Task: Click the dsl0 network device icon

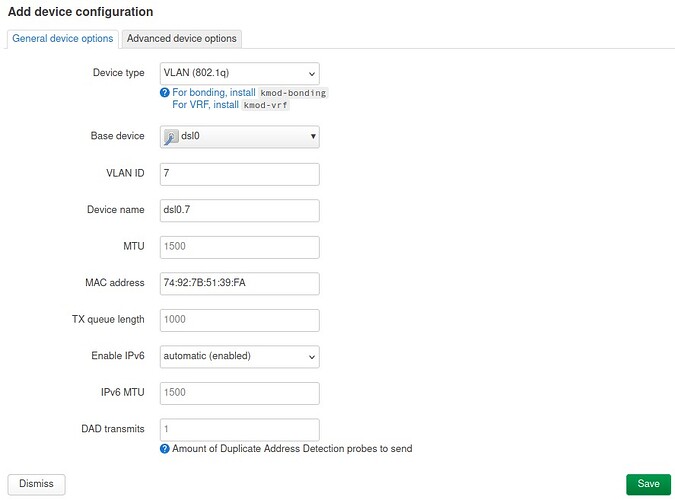Action: tap(171, 137)
